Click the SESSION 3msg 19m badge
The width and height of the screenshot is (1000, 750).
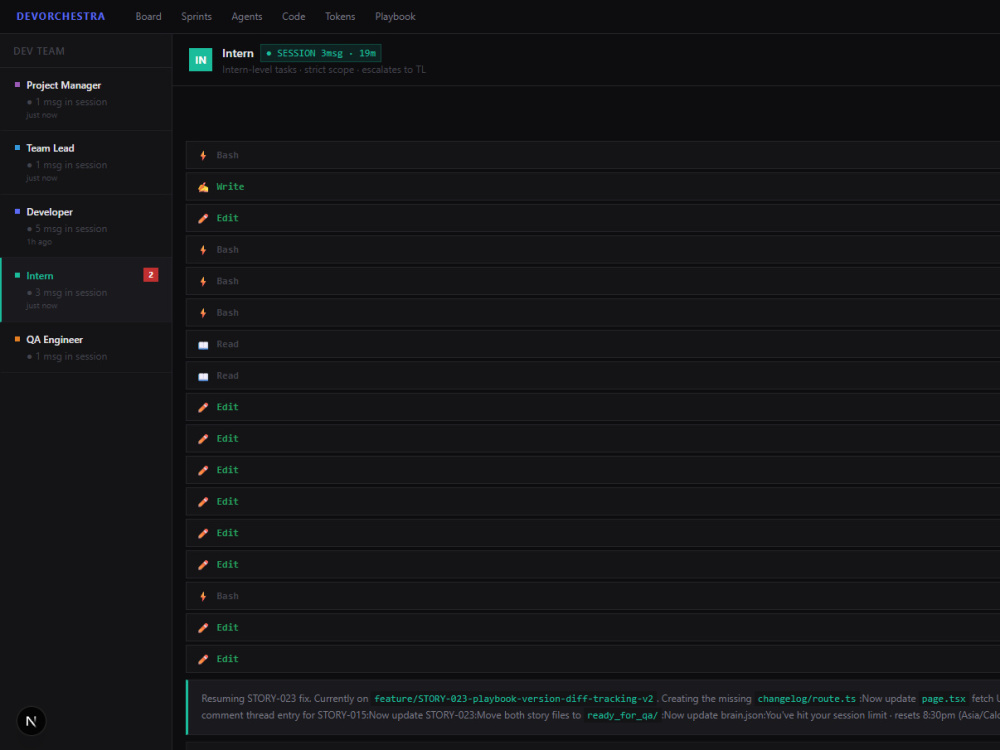321,53
